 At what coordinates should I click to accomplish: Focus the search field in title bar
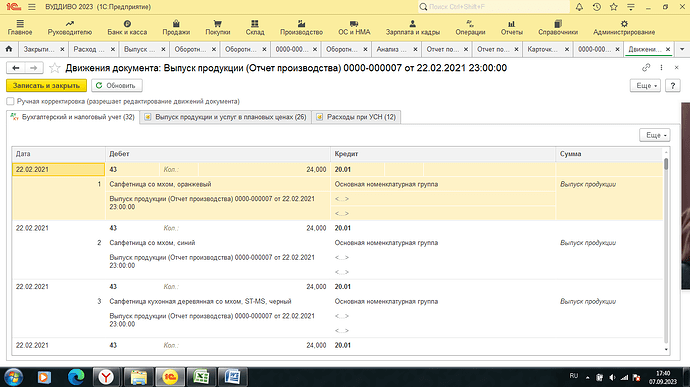(x=493, y=7)
